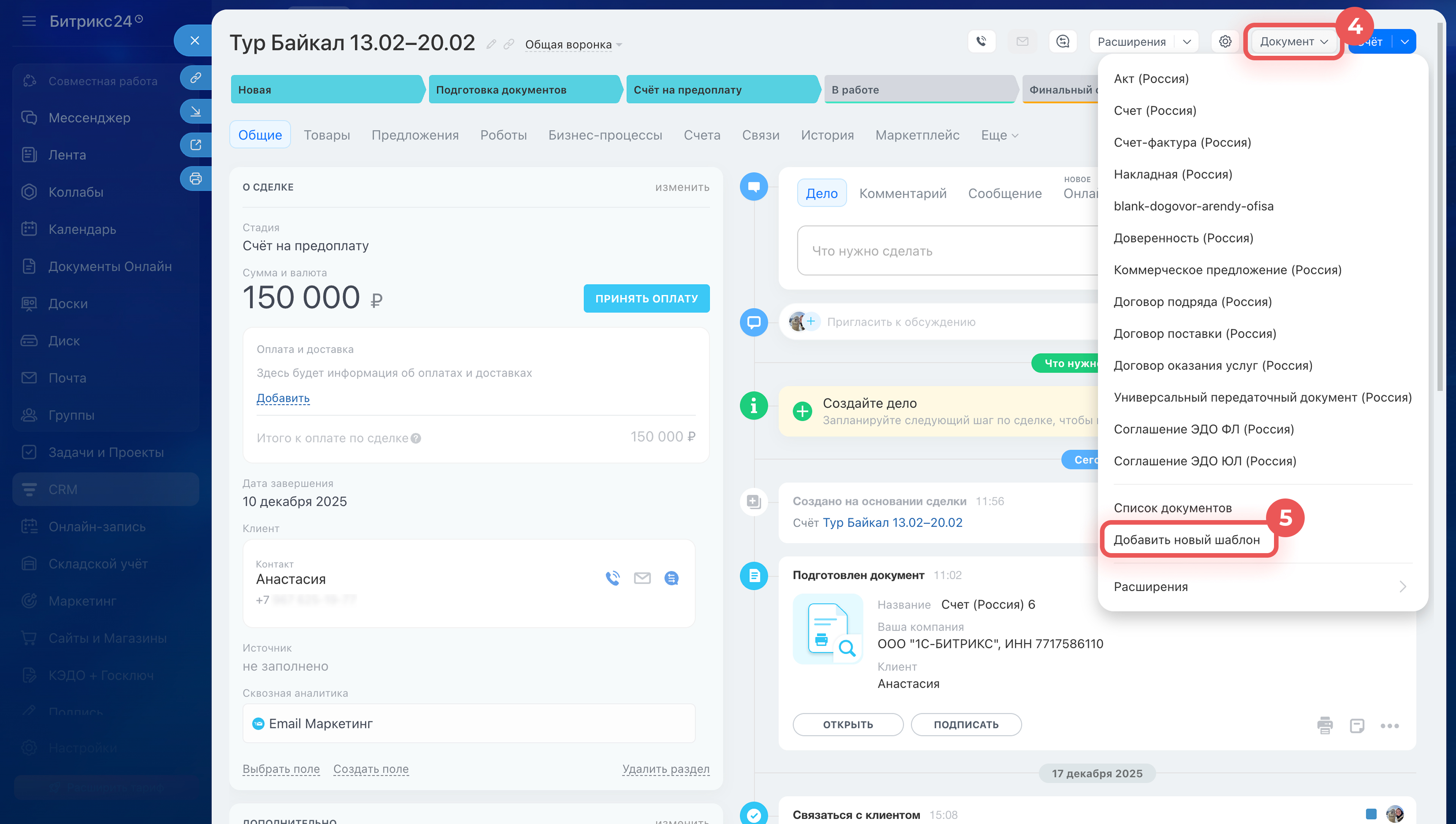The image size is (1456, 824).
Task: Expand the Расширения dropdown in header
Action: coord(1186,41)
